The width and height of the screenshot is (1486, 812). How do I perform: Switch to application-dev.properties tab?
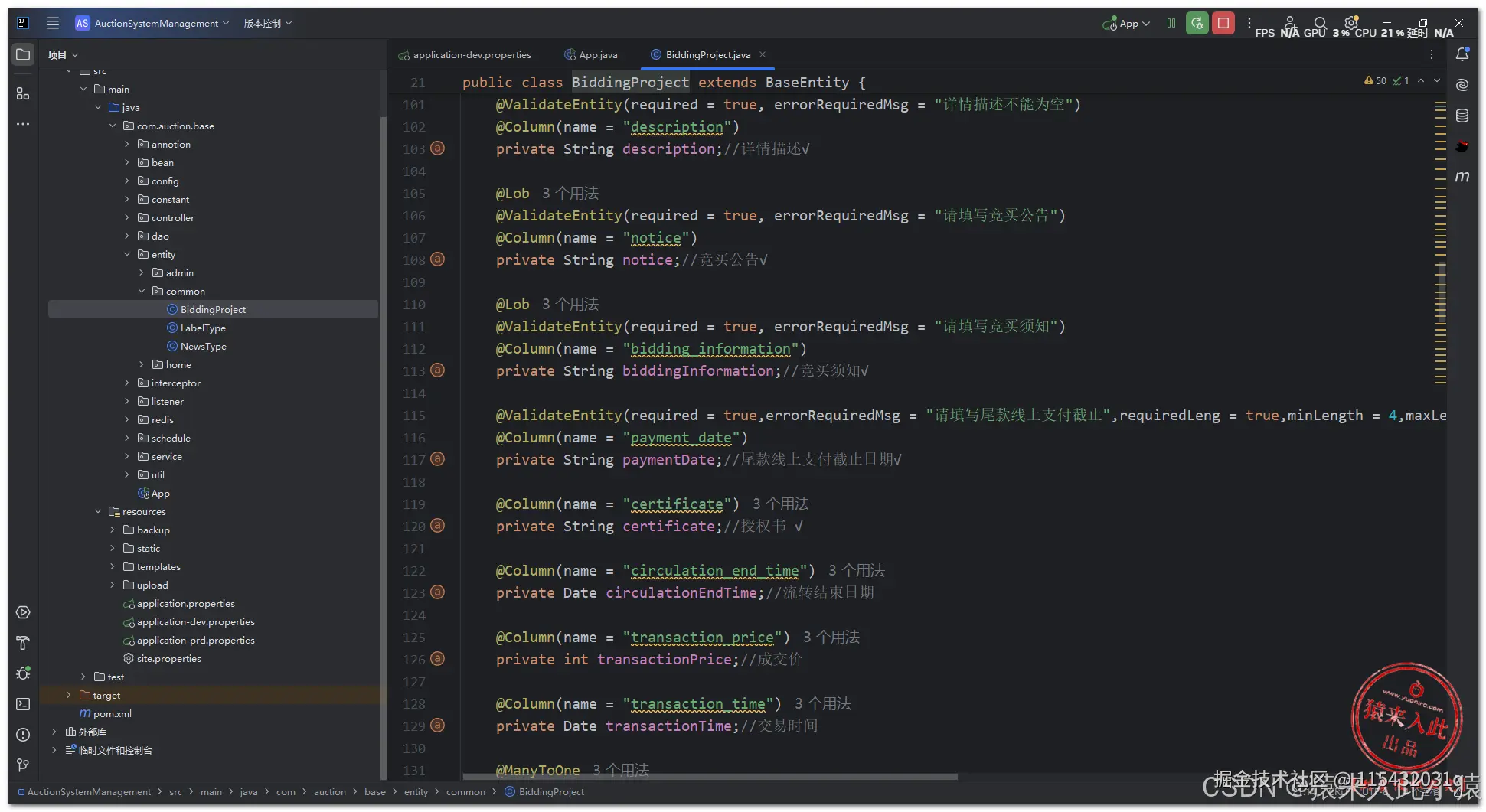[x=465, y=54]
